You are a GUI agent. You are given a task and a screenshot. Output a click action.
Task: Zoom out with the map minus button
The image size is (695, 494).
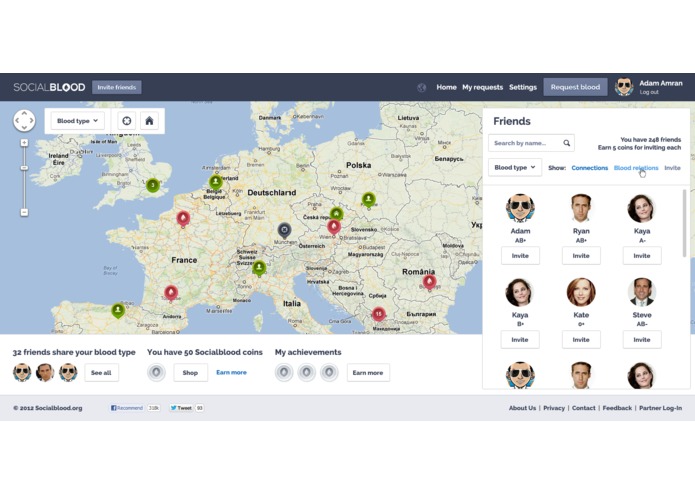point(24,212)
